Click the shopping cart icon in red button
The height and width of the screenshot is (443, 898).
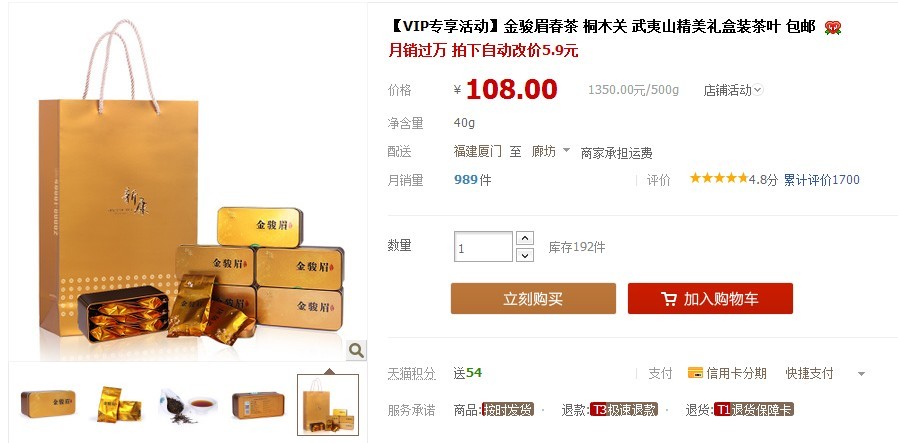tap(668, 299)
